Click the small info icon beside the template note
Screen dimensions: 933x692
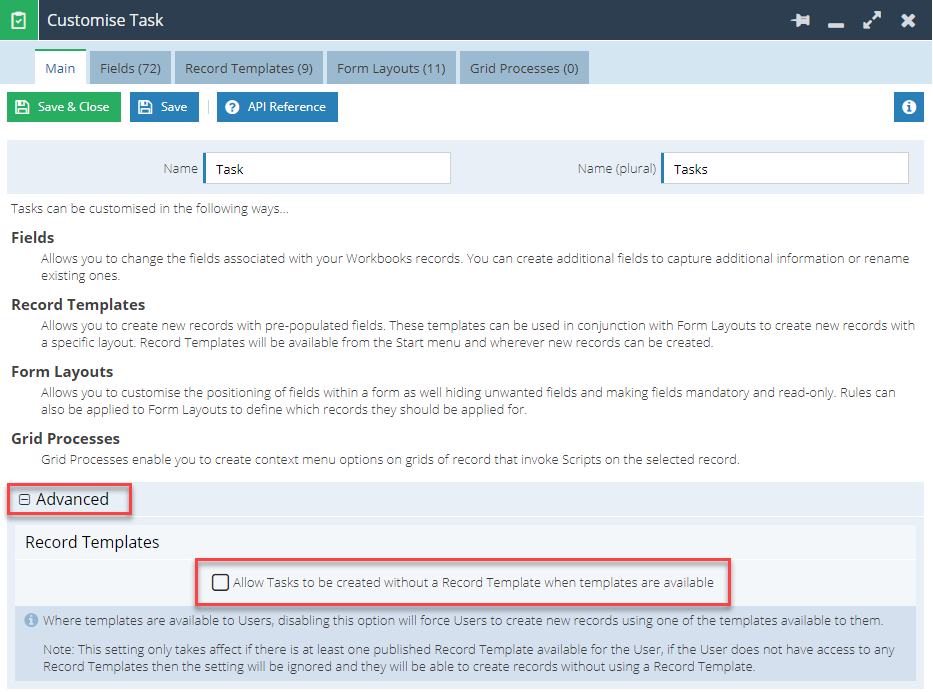pyautogui.click(x=30, y=621)
